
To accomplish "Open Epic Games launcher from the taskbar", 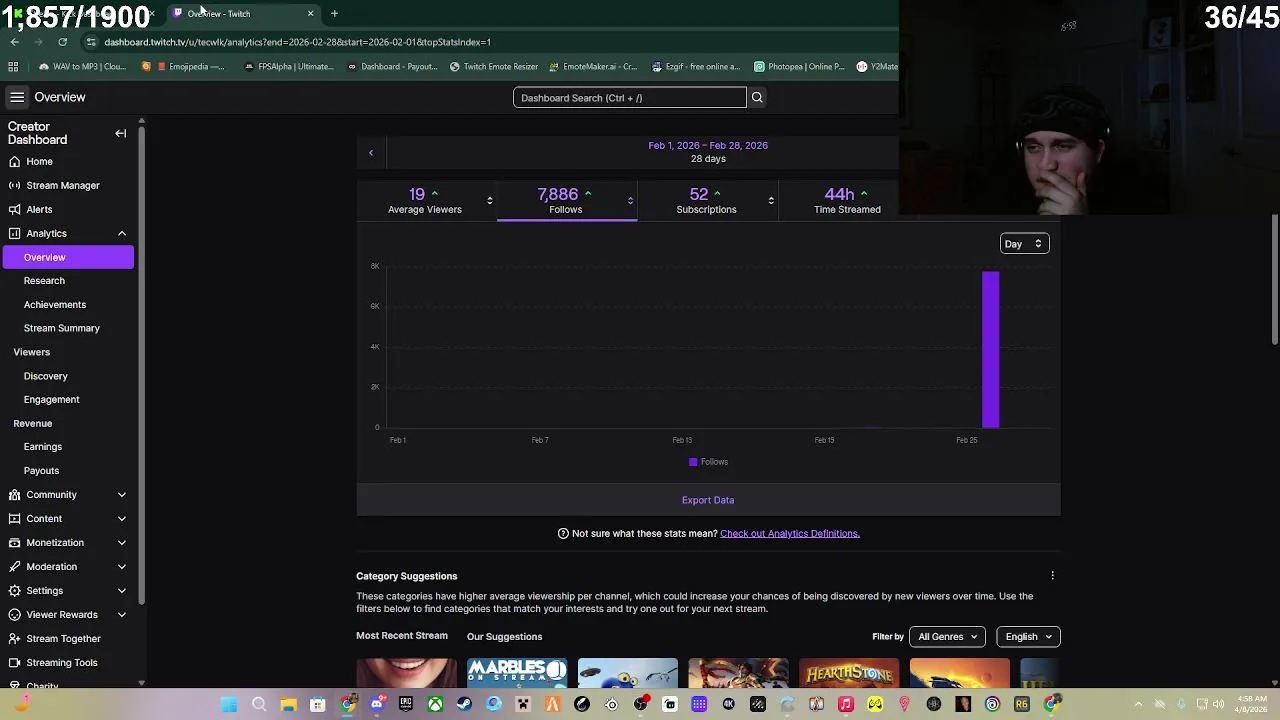I will [406, 705].
